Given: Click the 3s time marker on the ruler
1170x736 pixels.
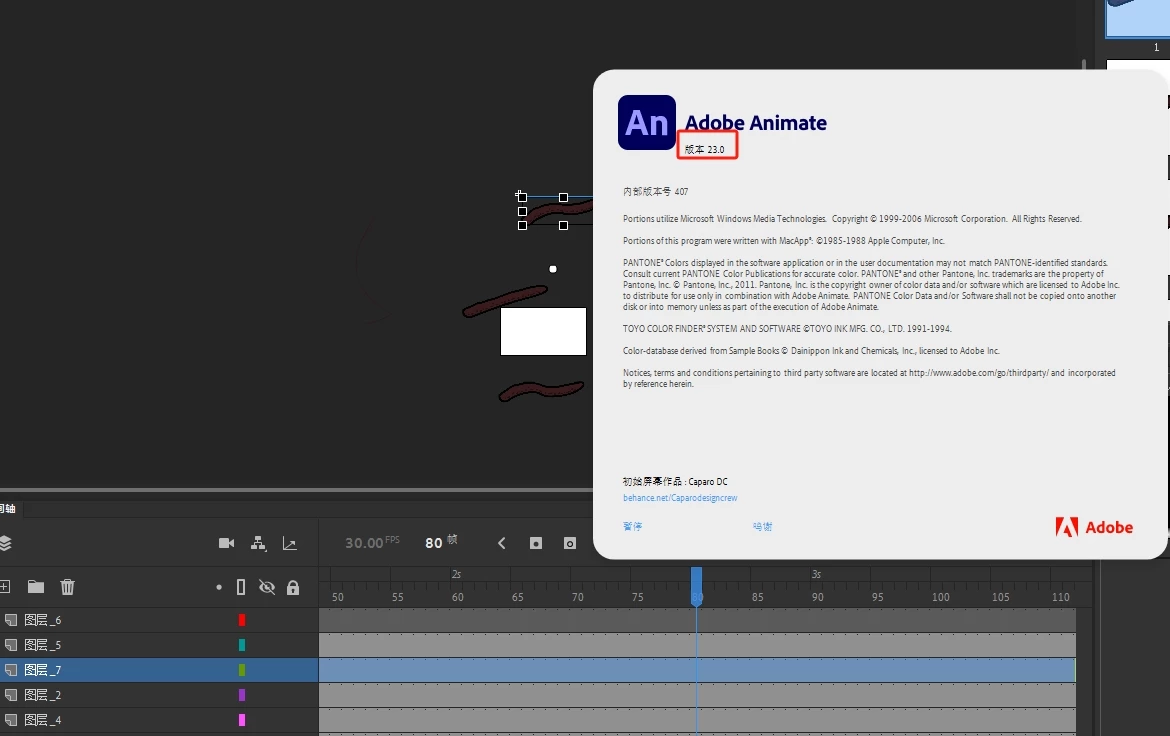Looking at the screenshot, I should (x=816, y=574).
